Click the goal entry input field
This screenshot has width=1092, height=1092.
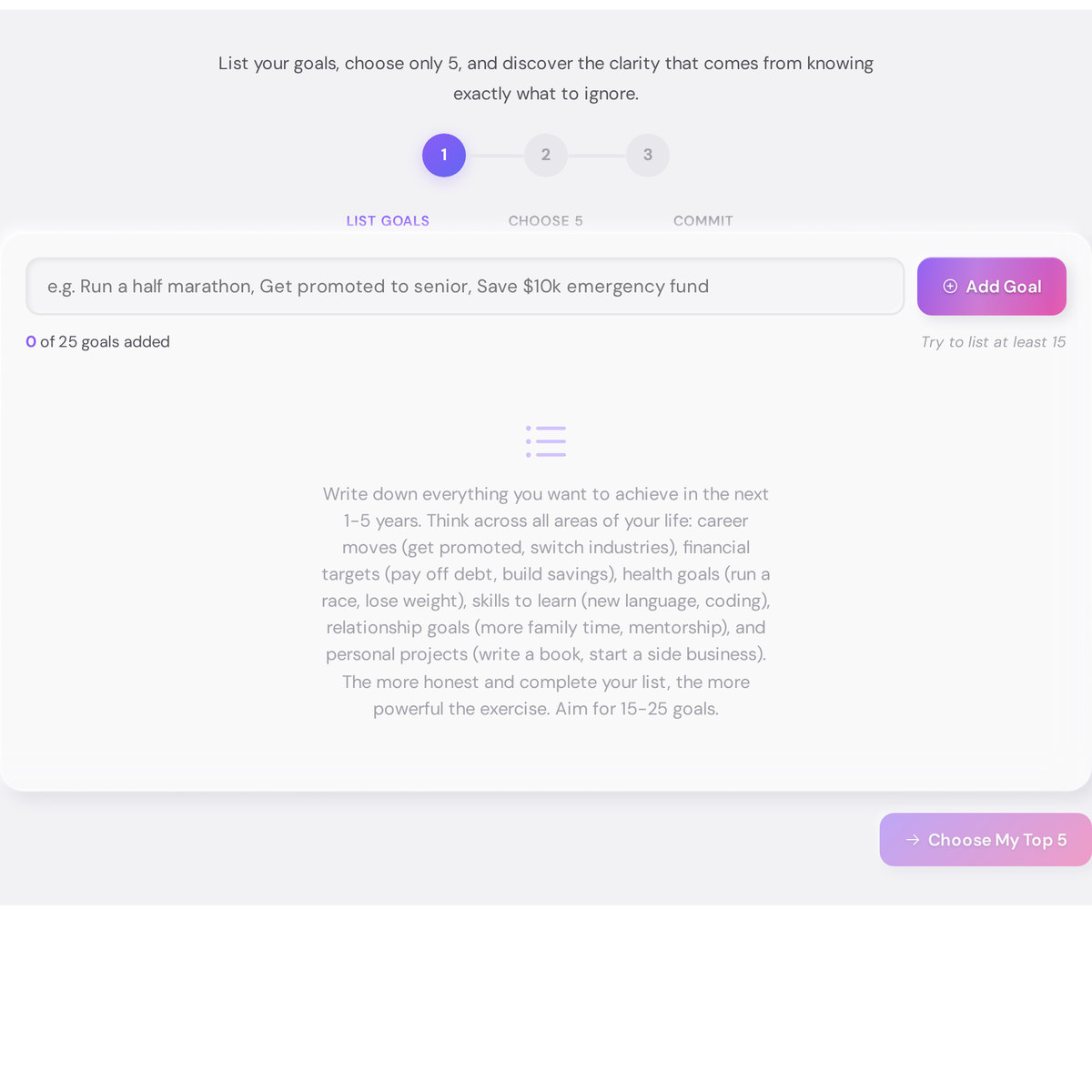pos(465,286)
